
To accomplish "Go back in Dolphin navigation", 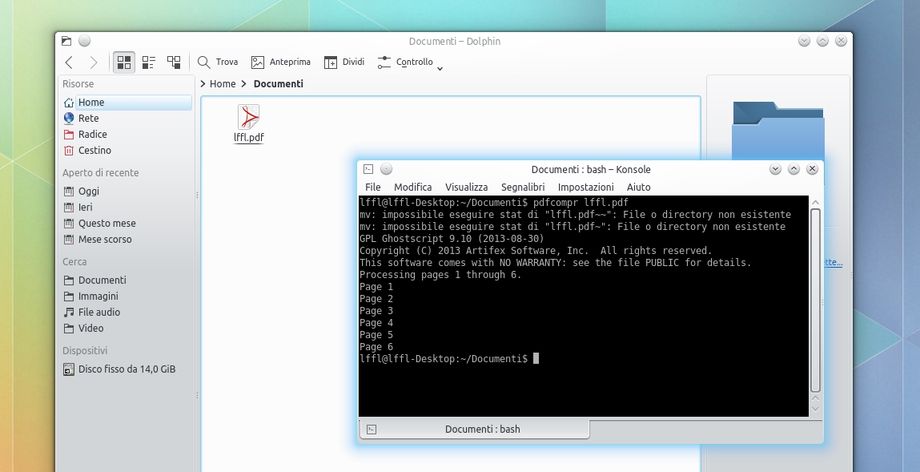I will (69, 62).
